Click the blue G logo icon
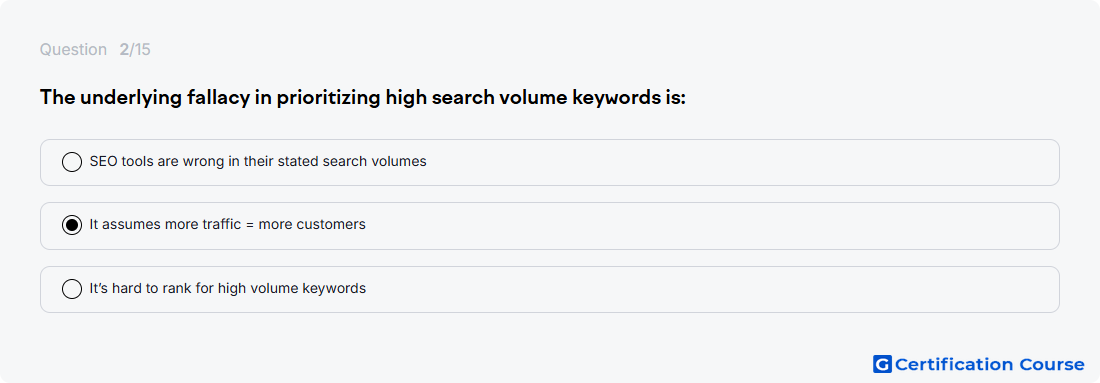Viewport: 1100px width, 383px height. (882, 364)
